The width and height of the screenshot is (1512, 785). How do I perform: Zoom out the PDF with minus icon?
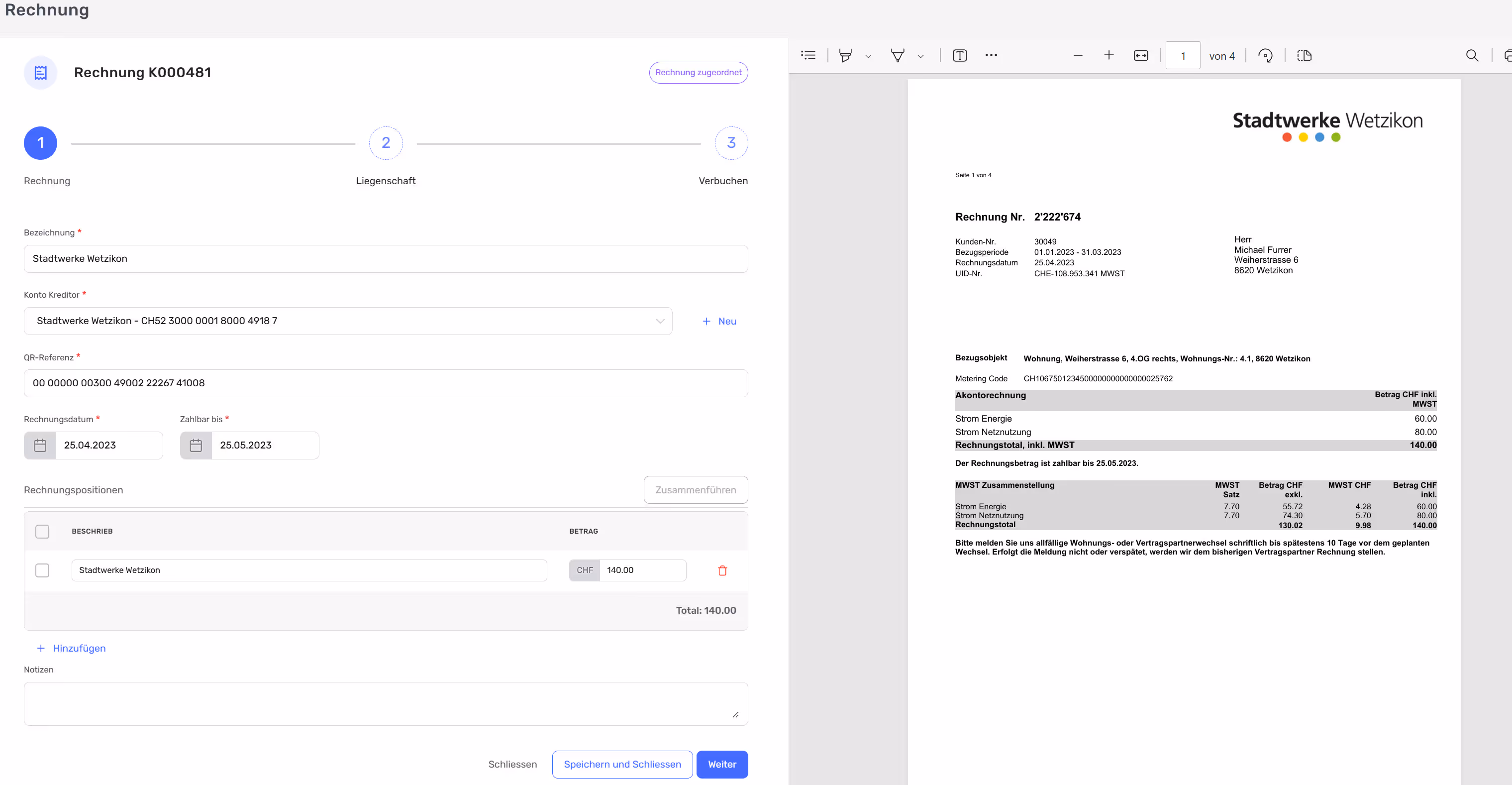tap(1078, 55)
